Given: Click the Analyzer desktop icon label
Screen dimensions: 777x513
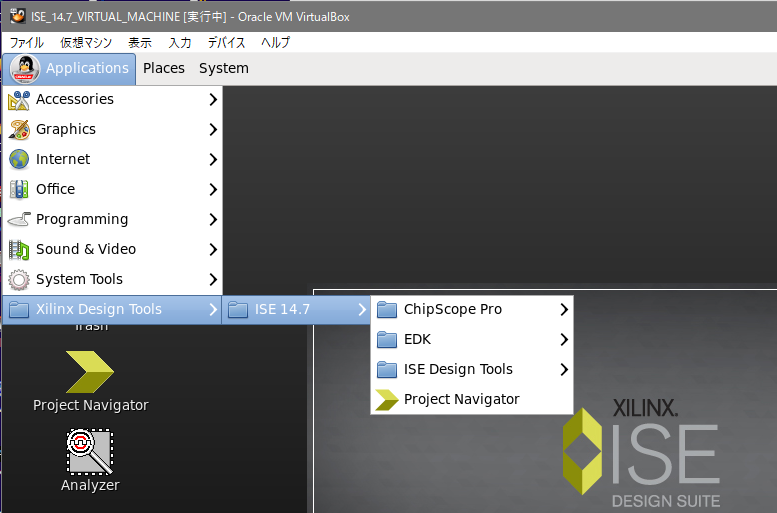Looking at the screenshot, I should tap(90, 485).
